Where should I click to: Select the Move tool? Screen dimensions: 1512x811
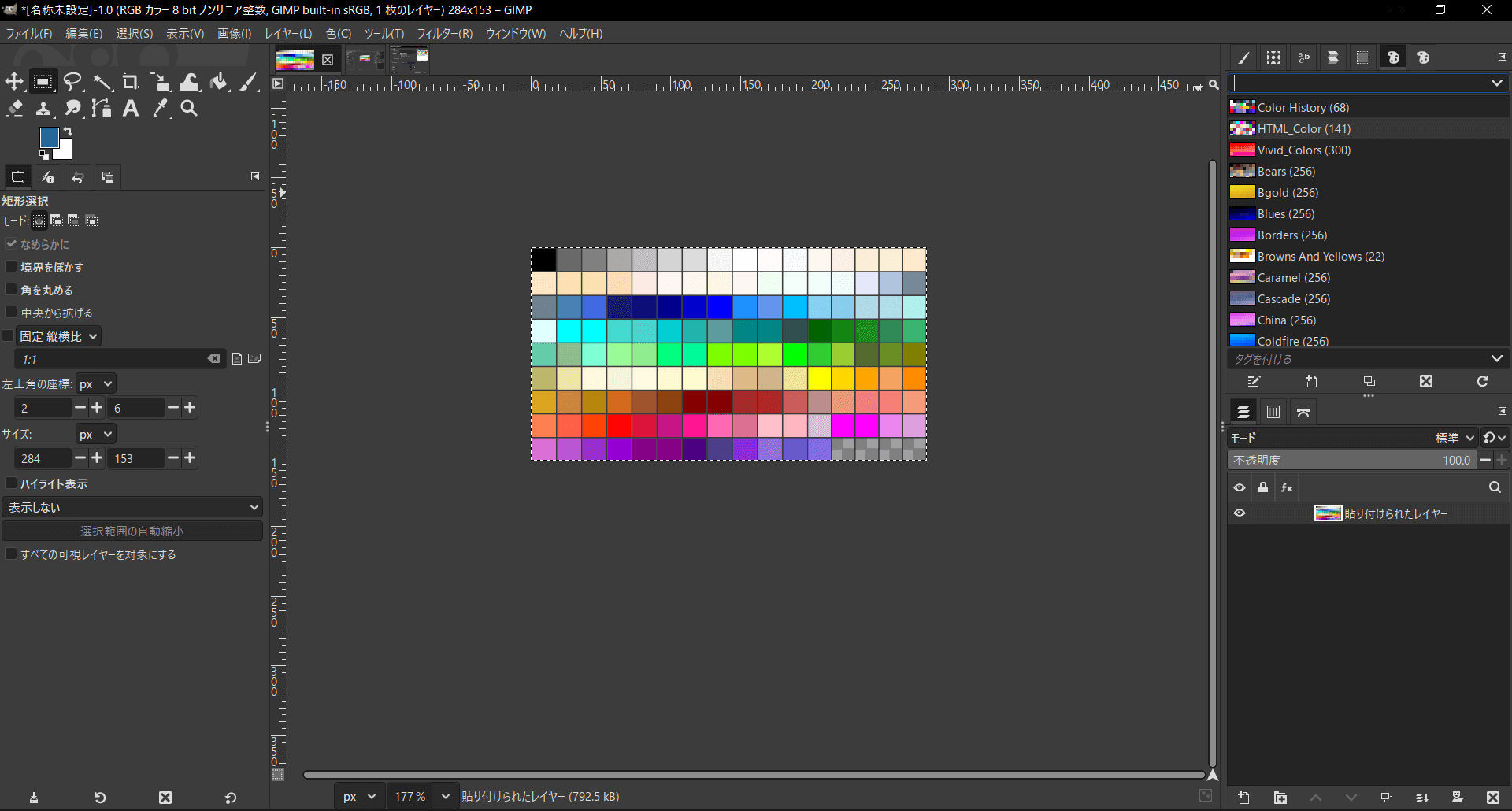click(14, 82)
